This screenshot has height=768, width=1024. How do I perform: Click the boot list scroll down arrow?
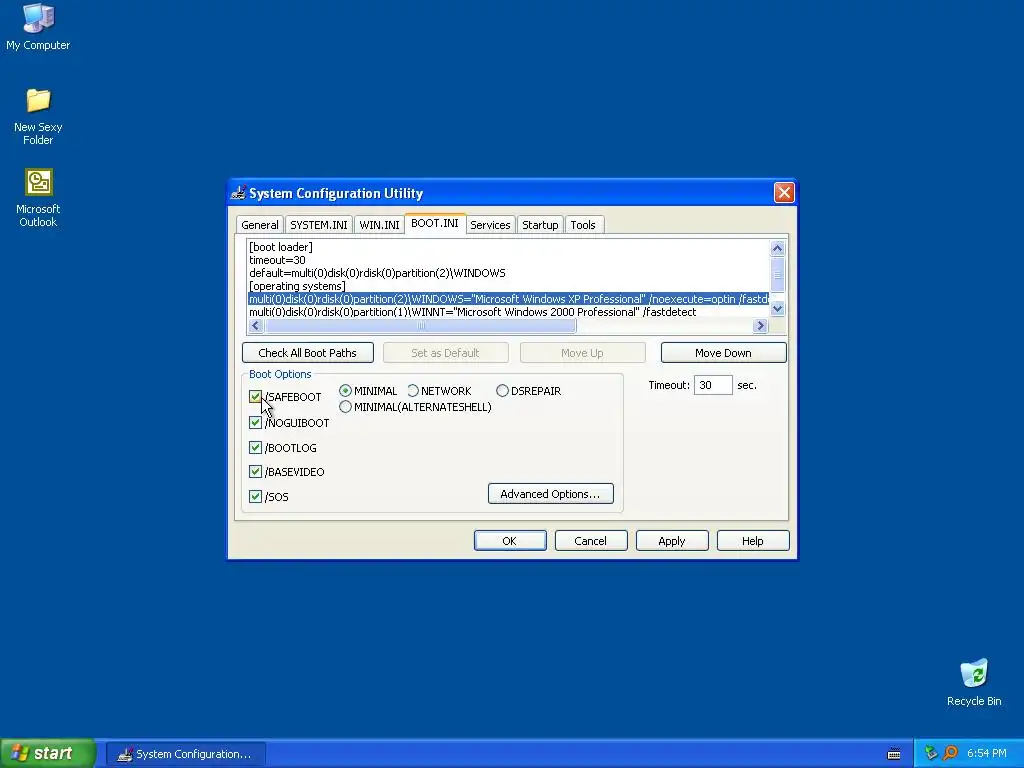(777, 309)
